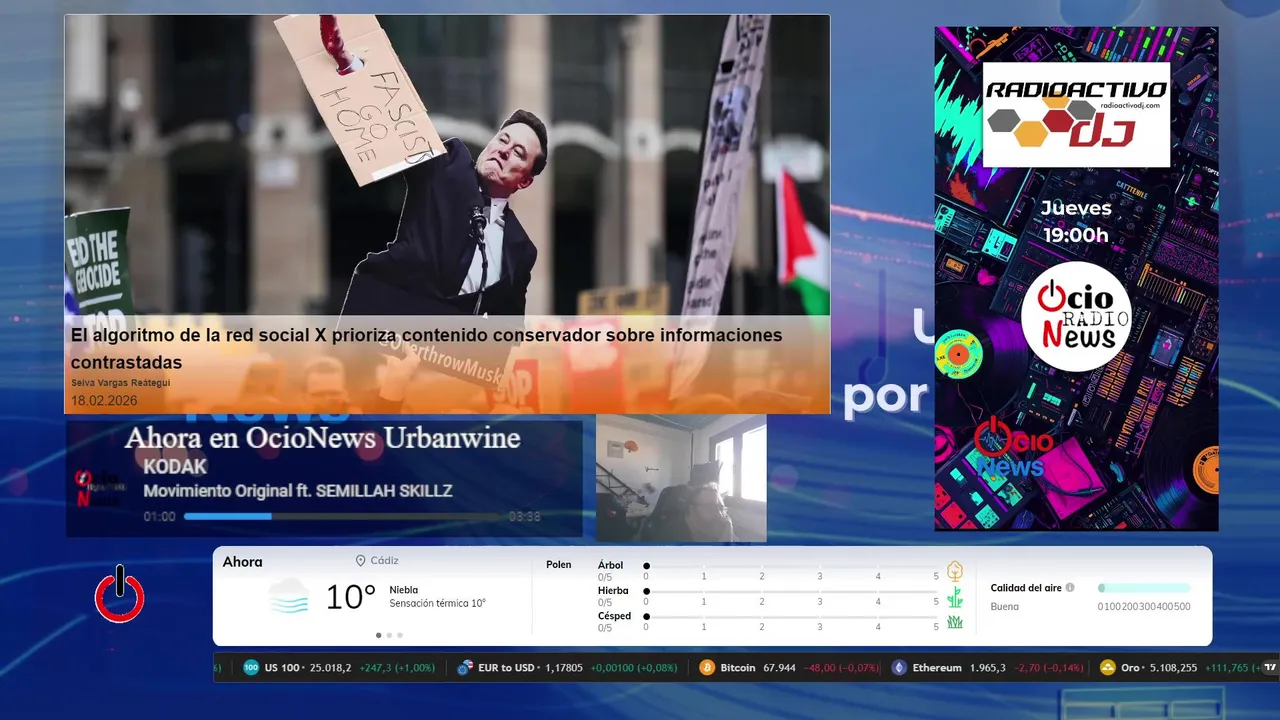The width and height of the screenshot is (1280, 720).
Task: Click the OcioNews logo in now playing
Action: click(100, 488)
